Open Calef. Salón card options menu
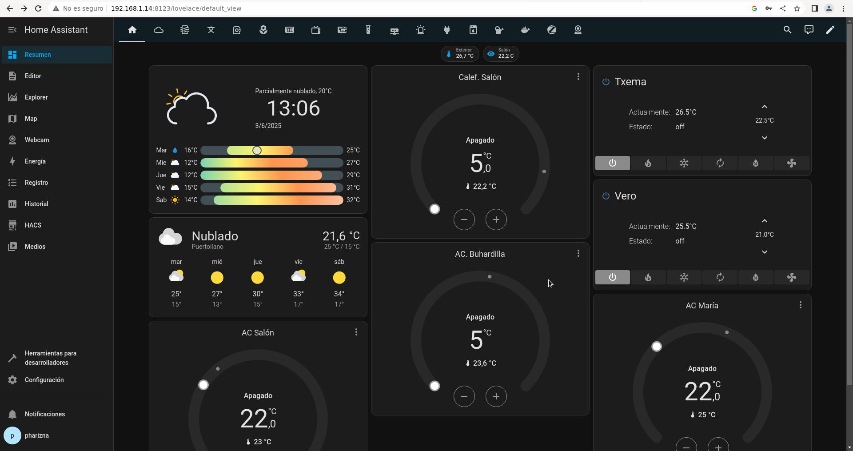 pyautogui.click(x=578, y=77)
